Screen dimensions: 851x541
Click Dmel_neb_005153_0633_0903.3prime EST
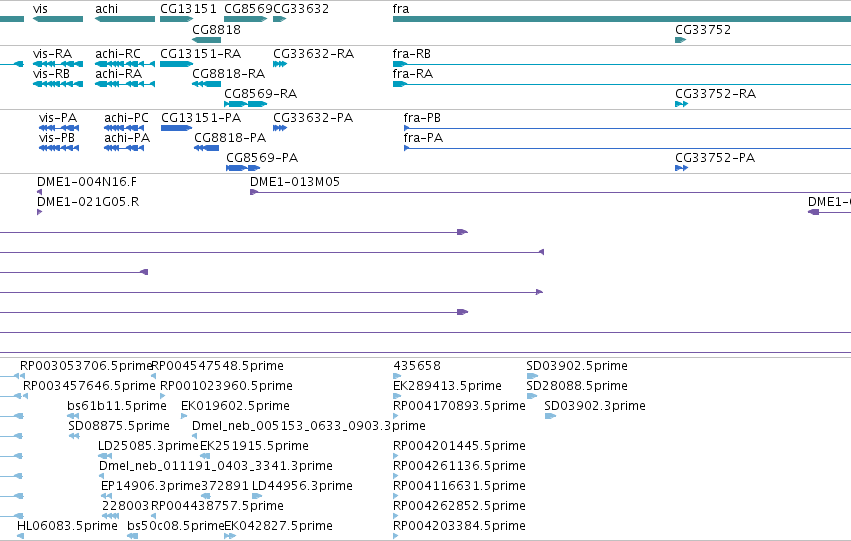click(195, 436)
